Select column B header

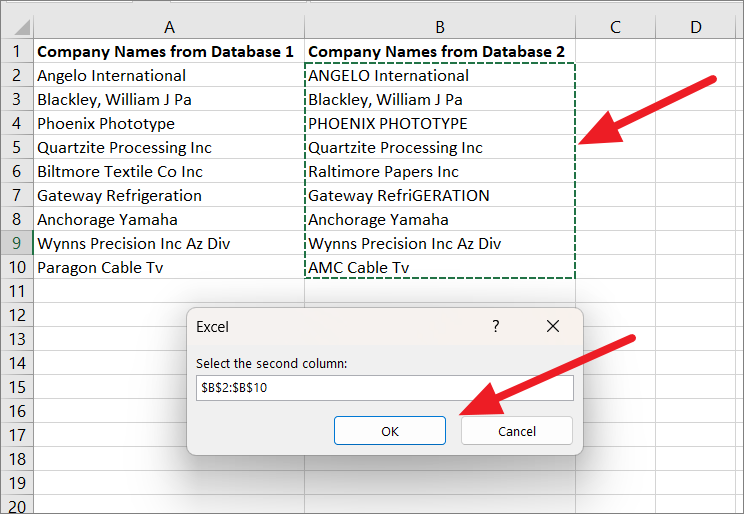(440, 27)
